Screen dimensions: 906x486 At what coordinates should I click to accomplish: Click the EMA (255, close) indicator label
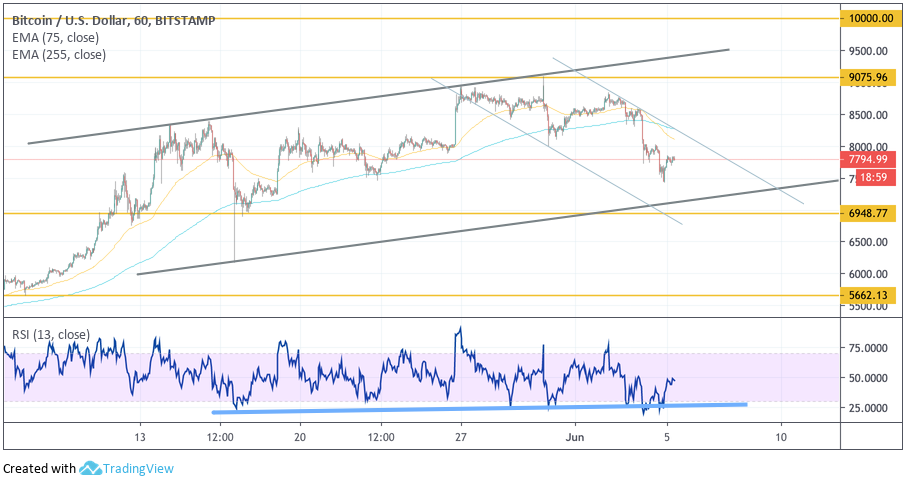click(59, 55)
